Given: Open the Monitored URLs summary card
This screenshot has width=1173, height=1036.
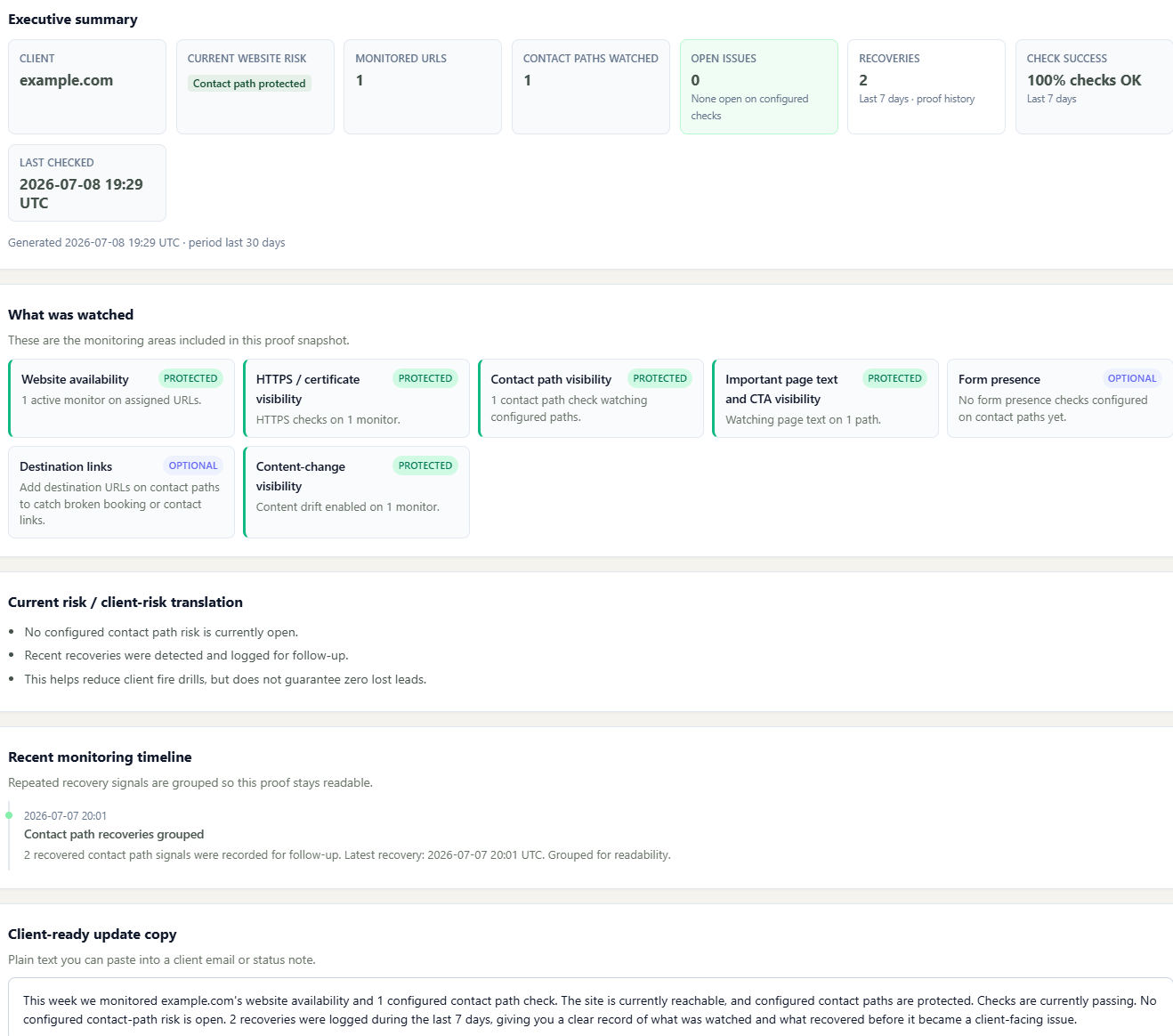Looking at the screenshot, I should (423, 86).
